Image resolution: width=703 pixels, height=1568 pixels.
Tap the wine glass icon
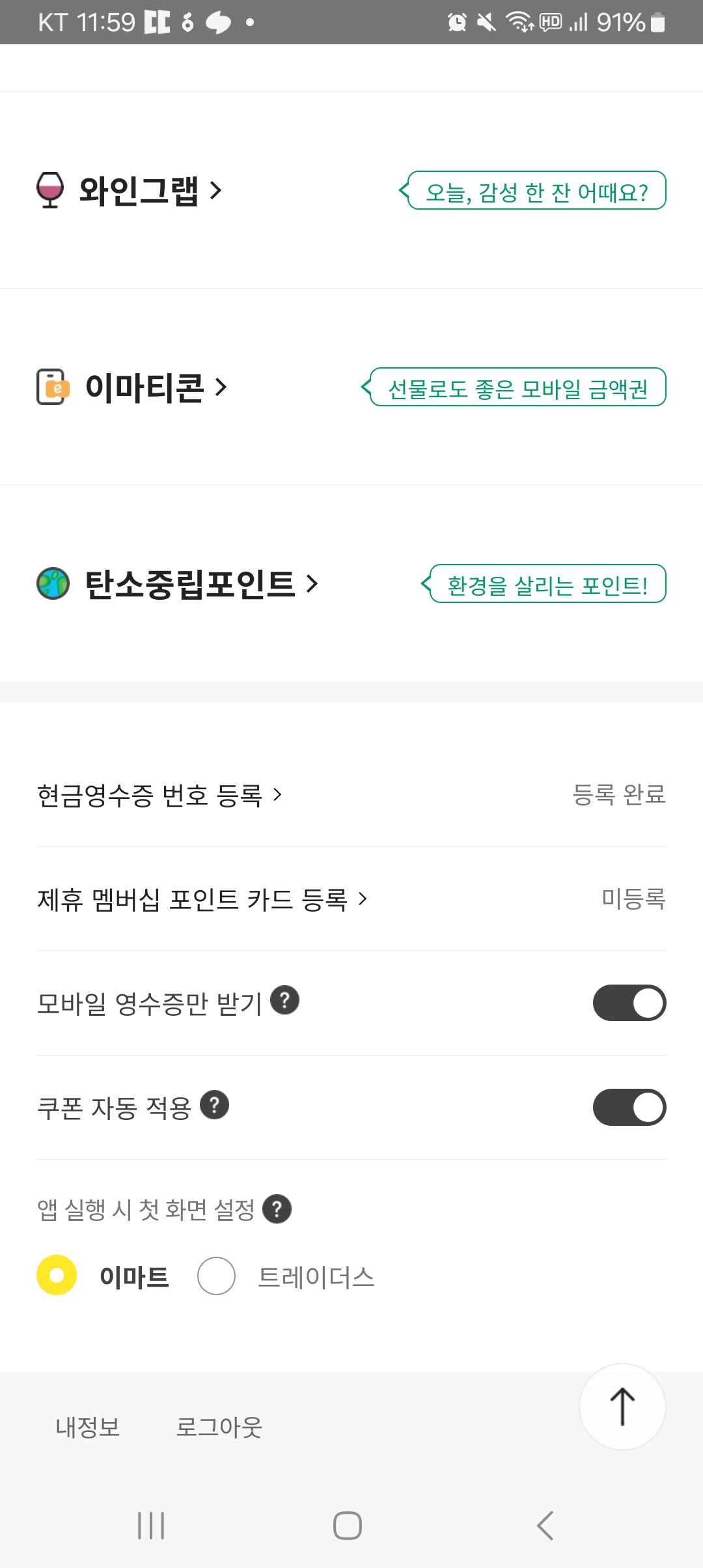click(x=50, y=190)
